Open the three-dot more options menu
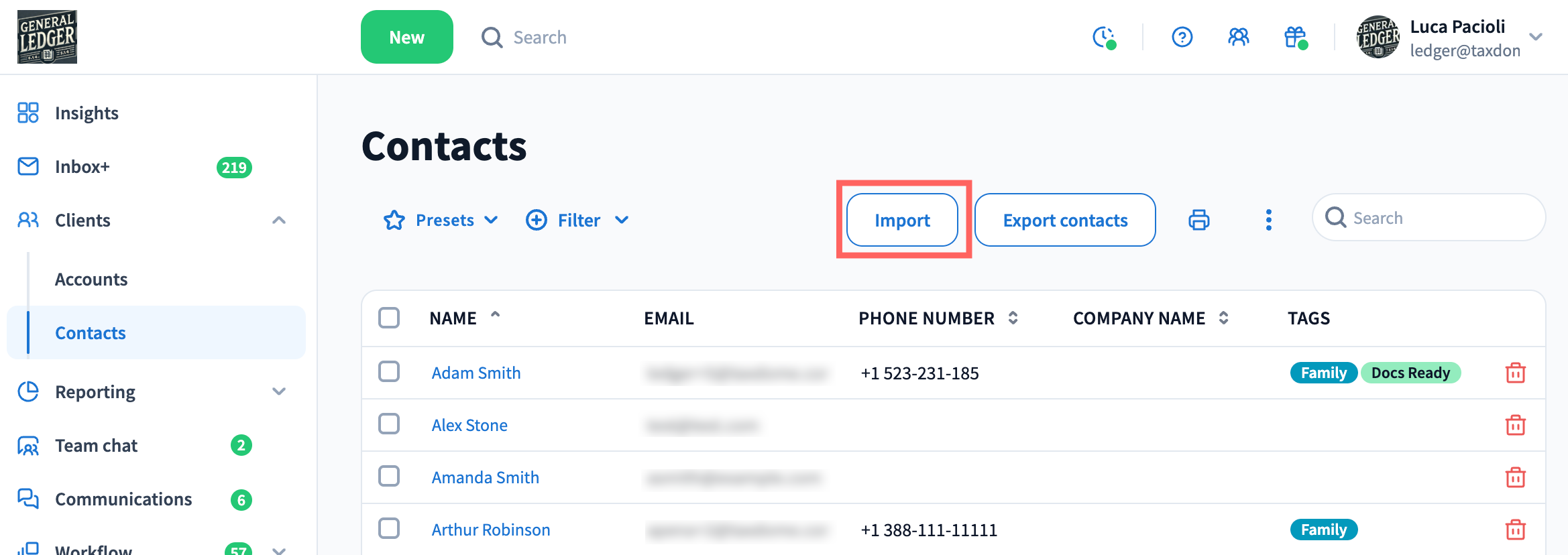Image resolution: width=1568 pixels, height=555 pixels. (1268, 220)
